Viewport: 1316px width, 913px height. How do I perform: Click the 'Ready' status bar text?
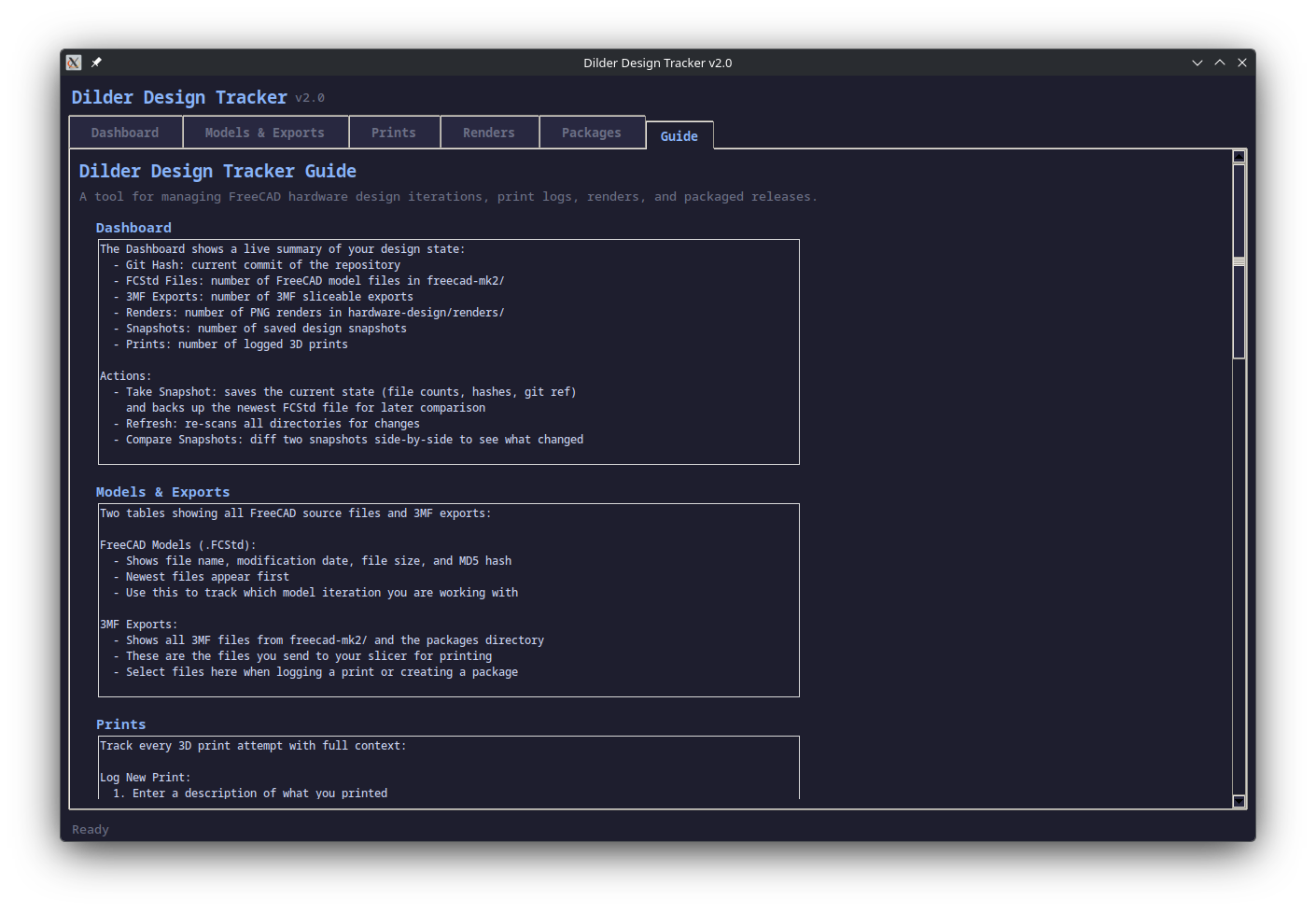click(91, 829)
